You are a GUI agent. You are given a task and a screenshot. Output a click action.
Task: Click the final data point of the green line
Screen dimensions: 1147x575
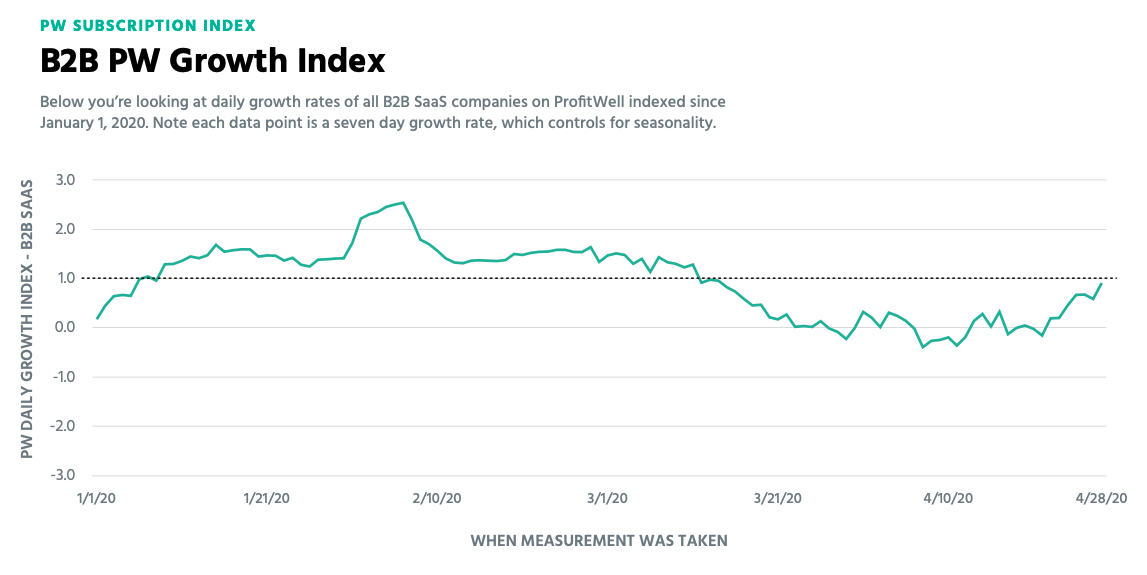click(x=1101, y=284)
